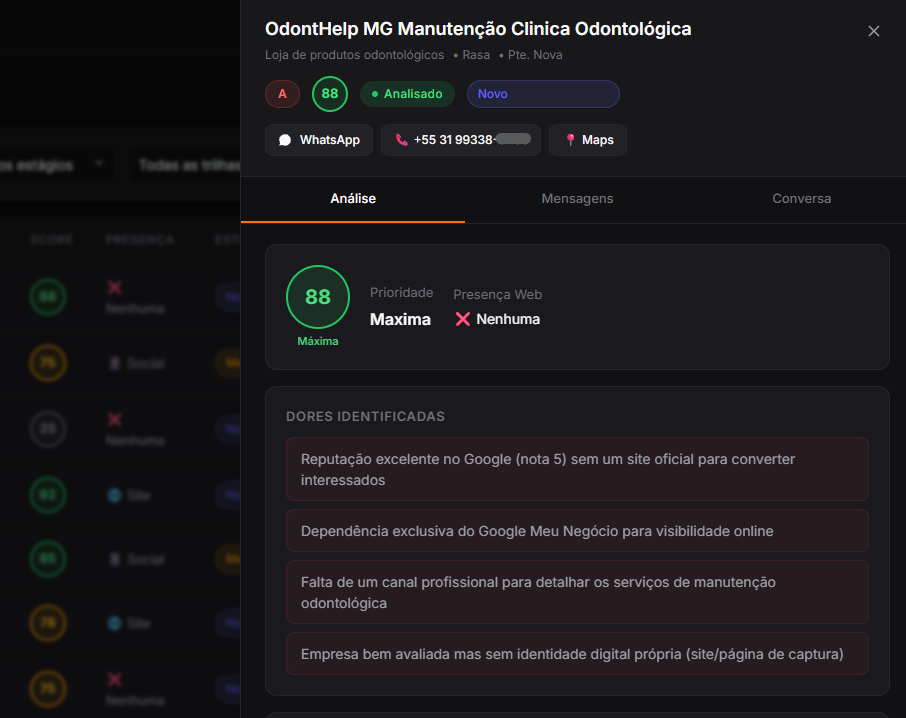
Task: Click the pink phone icon
Action: [402, 140]
